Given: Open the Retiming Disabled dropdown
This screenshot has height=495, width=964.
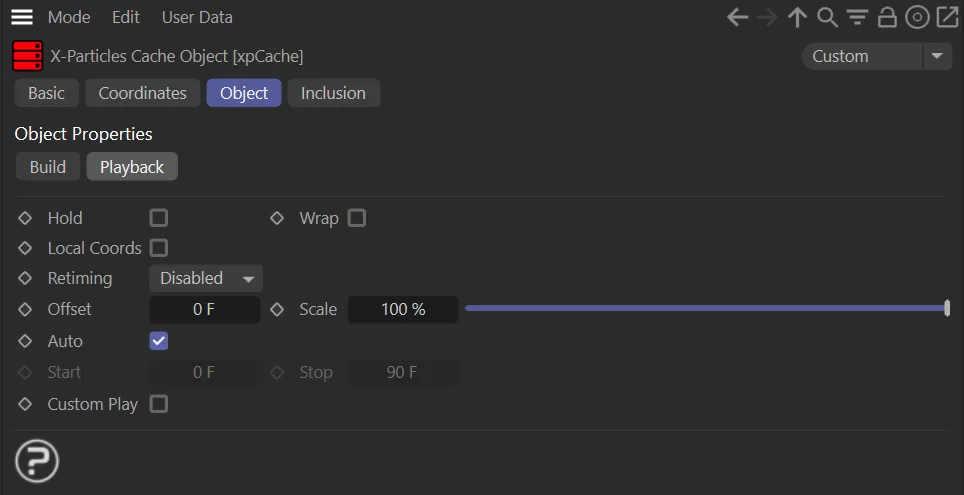Looking at the screenshot, I should [x=206, y=278].
